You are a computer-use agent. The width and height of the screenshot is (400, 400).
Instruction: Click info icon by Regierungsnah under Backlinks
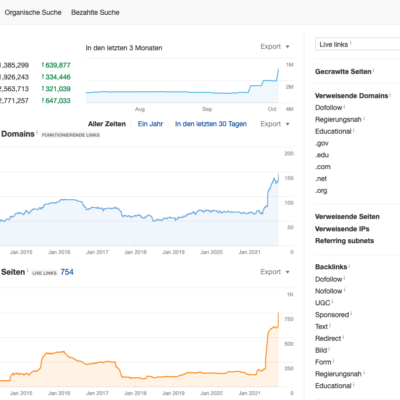point(364,372)
